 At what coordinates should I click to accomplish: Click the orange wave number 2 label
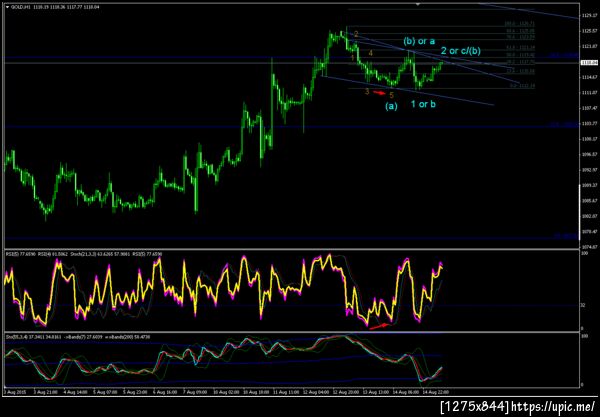[356, 34]
